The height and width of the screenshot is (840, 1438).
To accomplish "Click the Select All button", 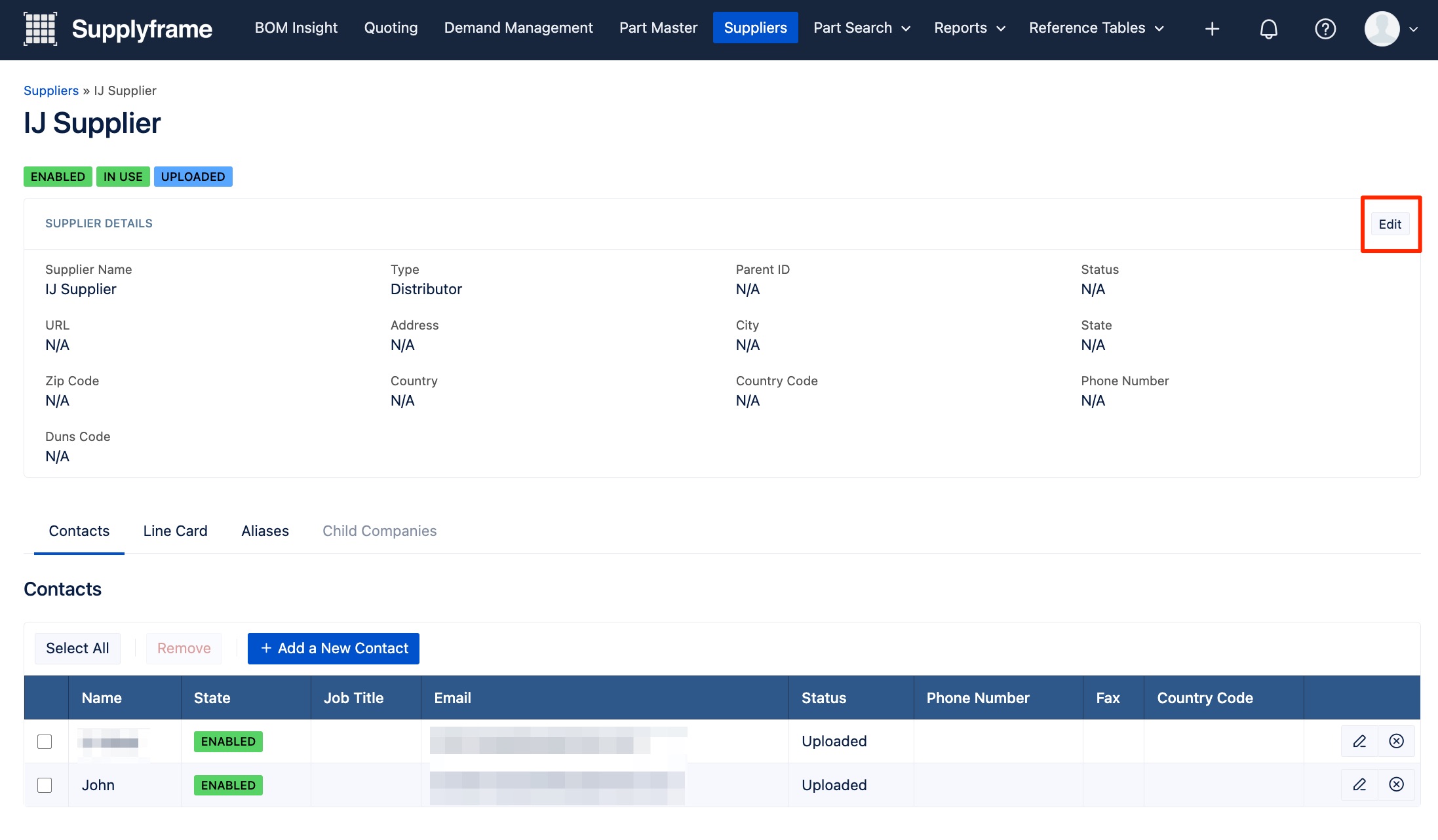I will pos(77,648).
